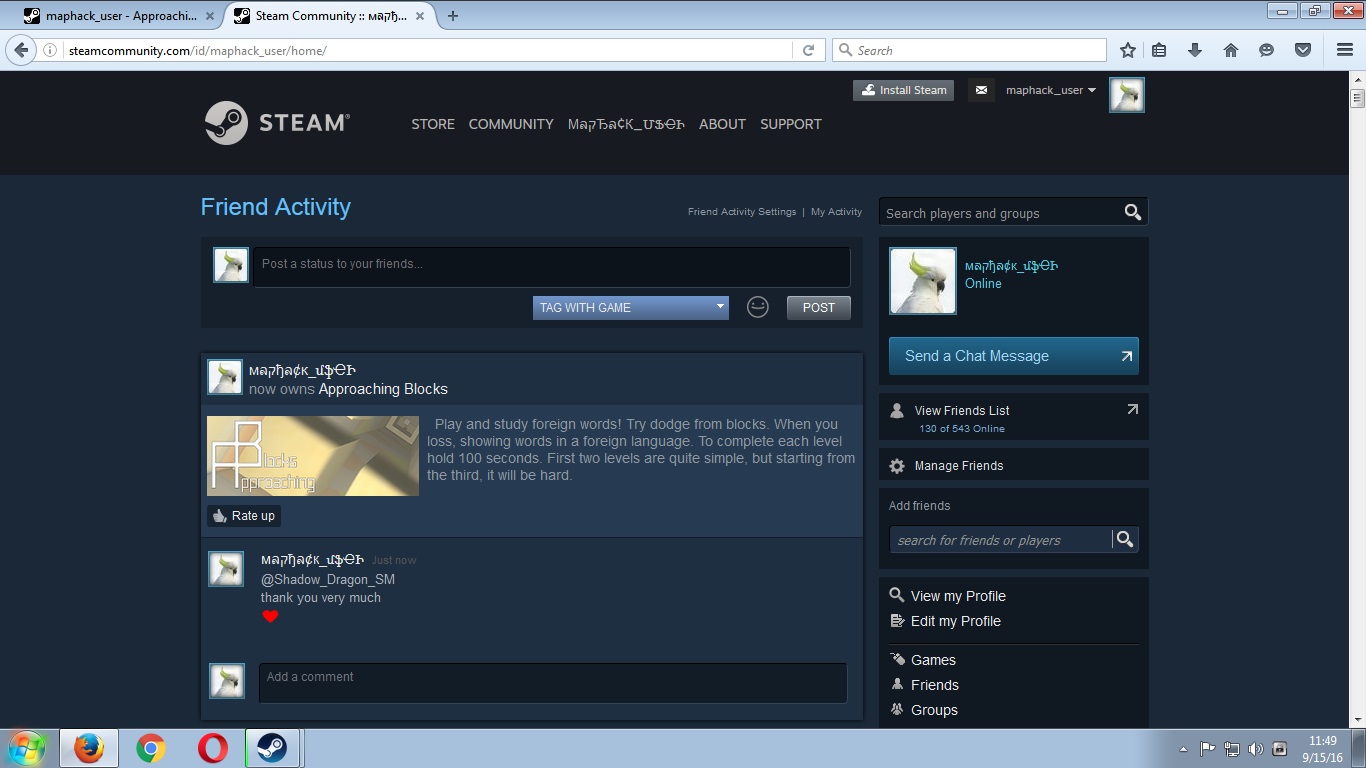Viewport: 1366px width, 768px height.
Task: Open the Windows Start menu
Action: point(26,748)
